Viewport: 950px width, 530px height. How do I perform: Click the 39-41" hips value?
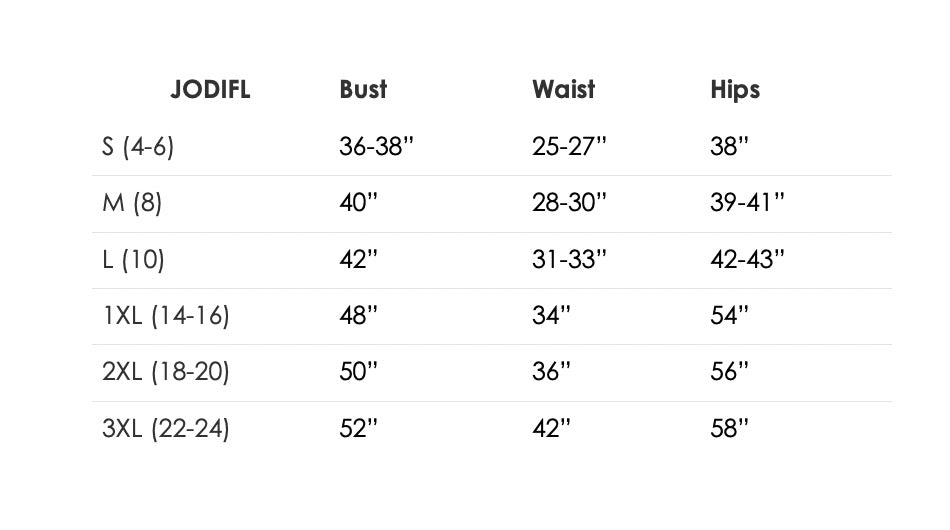tap(747, 202)
